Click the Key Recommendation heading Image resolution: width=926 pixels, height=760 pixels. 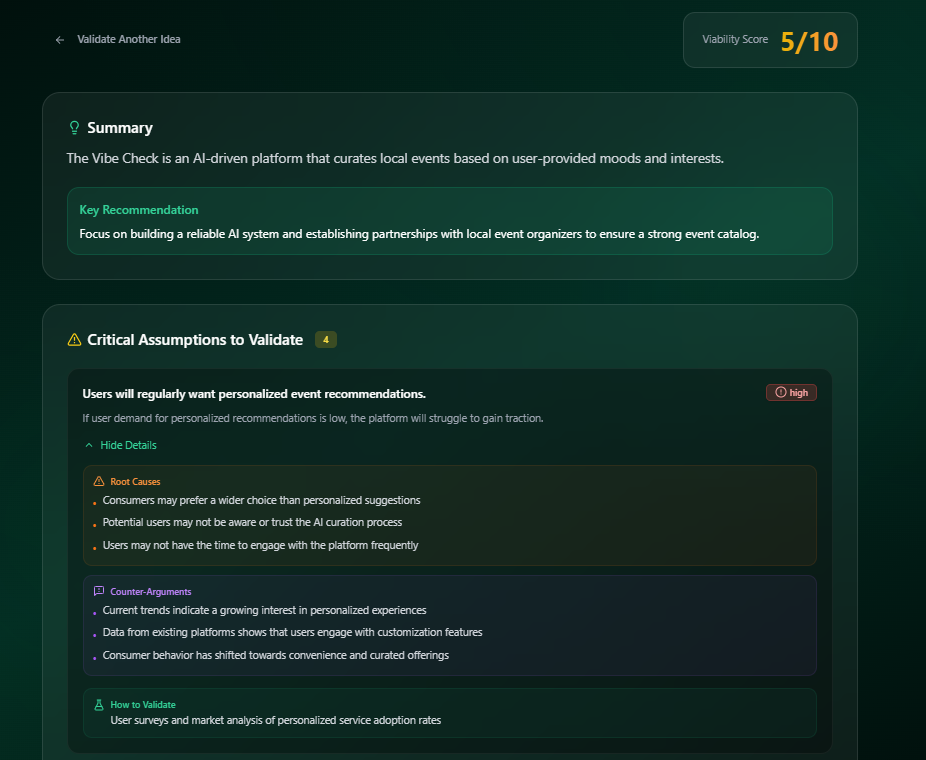(139, 210)
